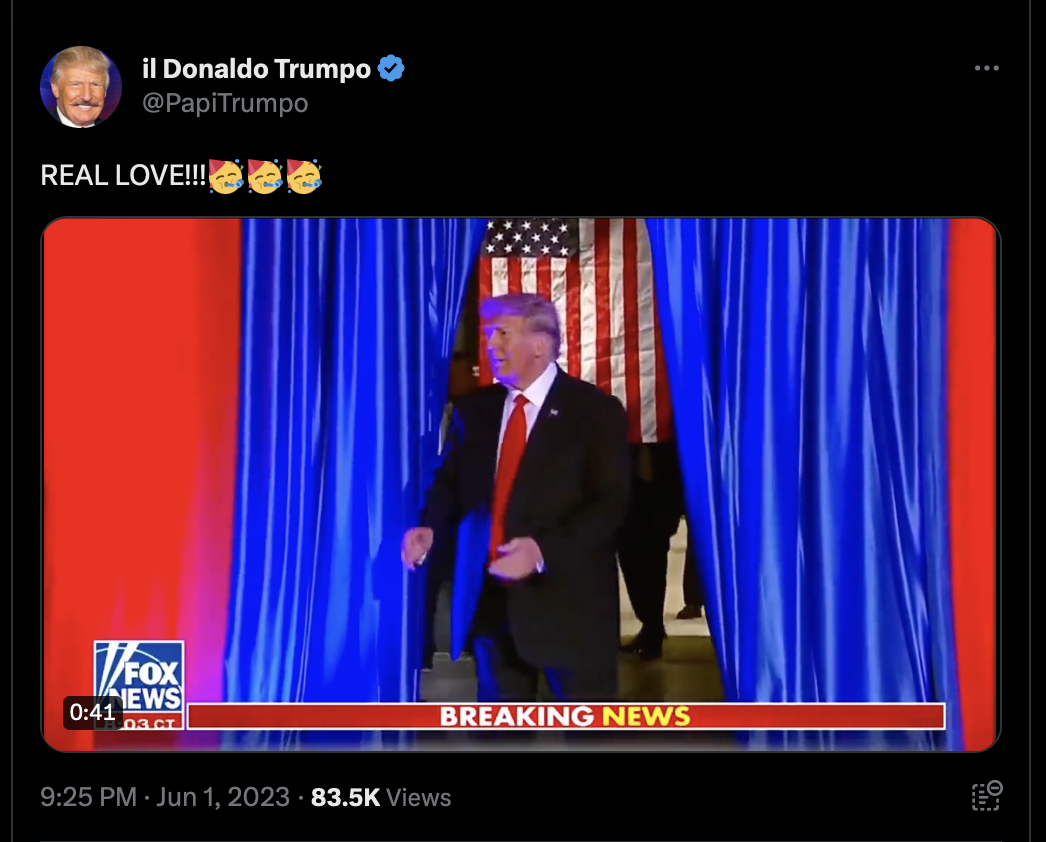
Task: Open the three-dot more options menu
Action: pyautogui.click(x=986, y=68)
